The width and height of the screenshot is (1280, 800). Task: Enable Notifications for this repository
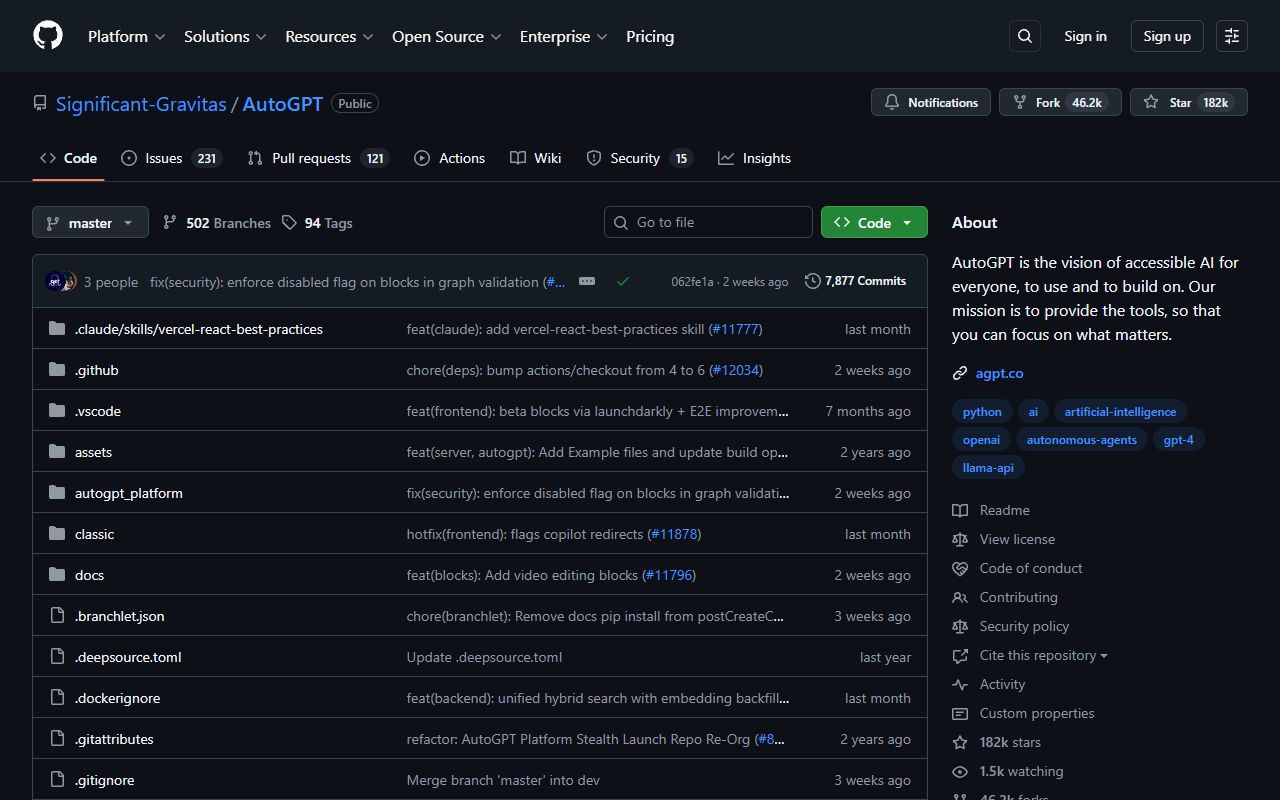[x=930, y=102]
